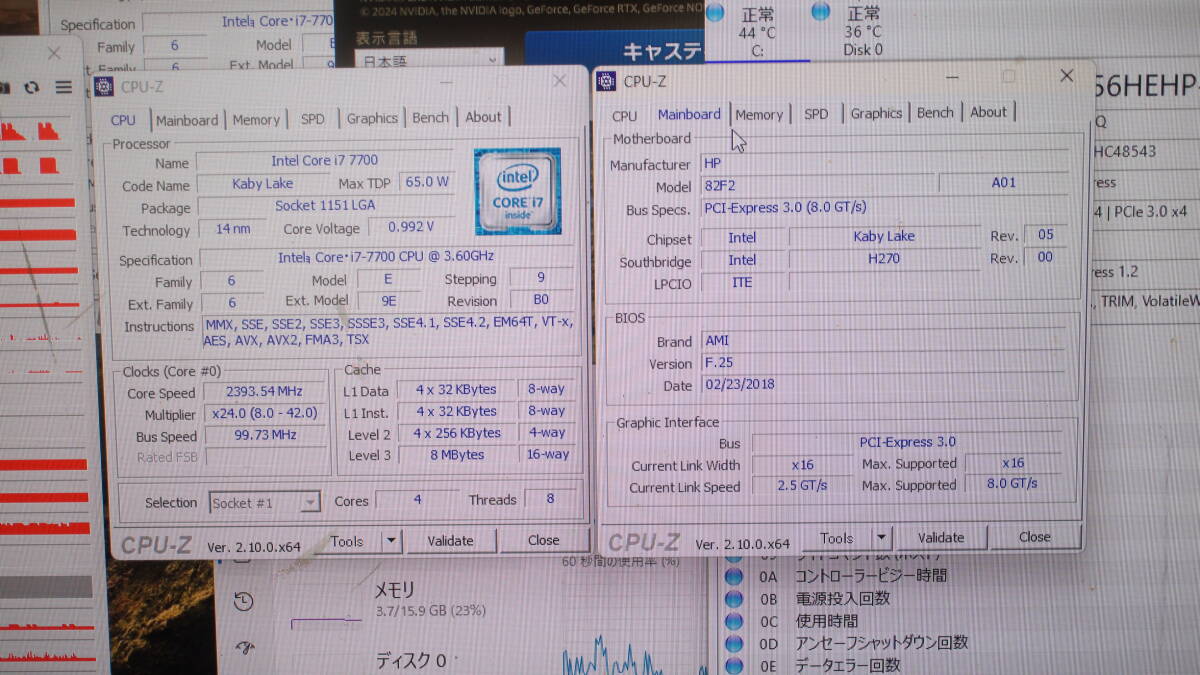
Task: Click the Current Link Speed value 2.5 GT/s
Action: (801, 487)
